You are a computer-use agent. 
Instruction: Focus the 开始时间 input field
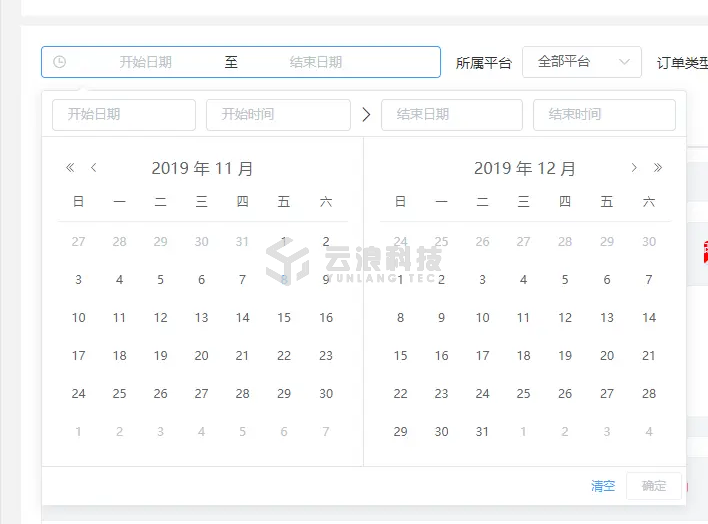(x=278, y=115)
